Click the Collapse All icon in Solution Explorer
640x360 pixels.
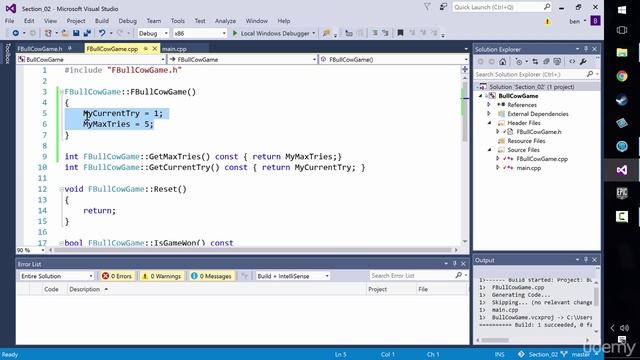[x=546, y=62]
